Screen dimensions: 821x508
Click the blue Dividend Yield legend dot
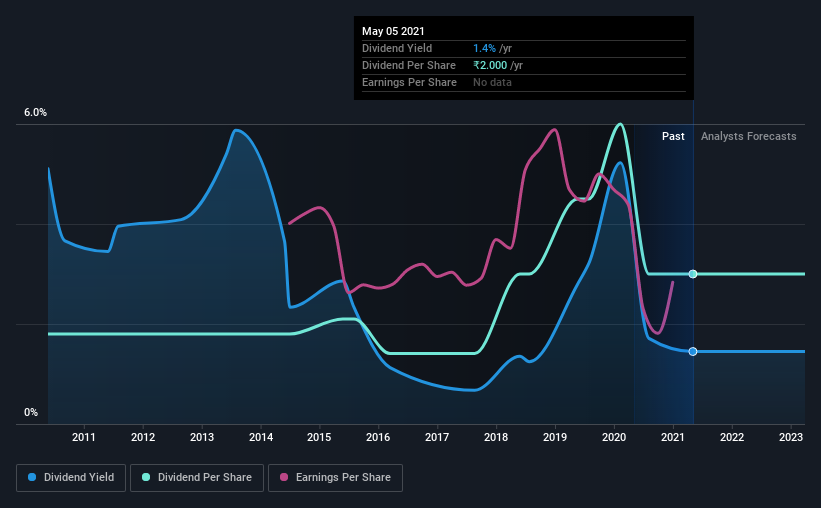click(32, 477)
